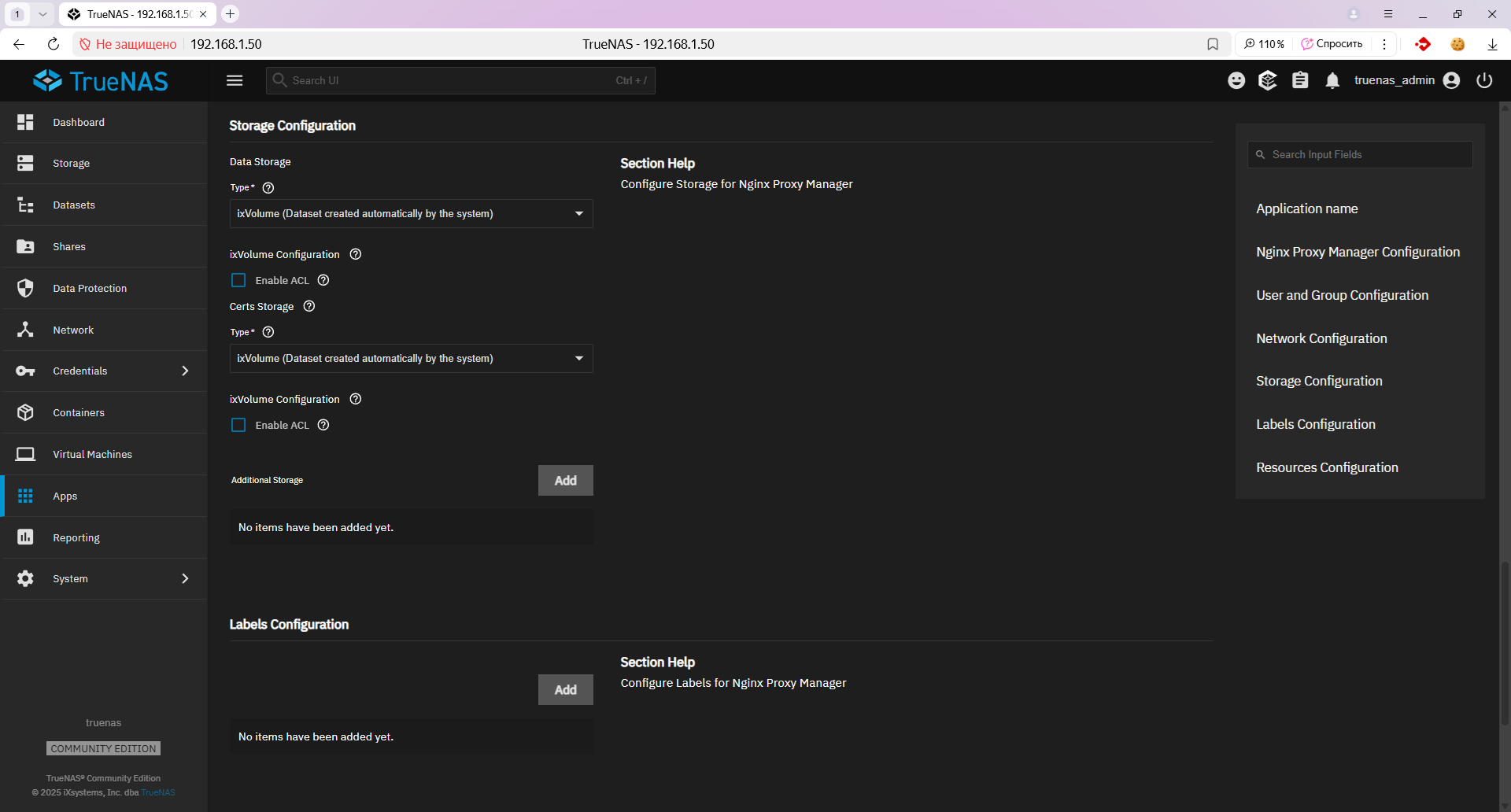The width and height of the screenshot is (1511, 812).
Task: Open the jobs clipboard icon in header
Action: (1300, 80)
